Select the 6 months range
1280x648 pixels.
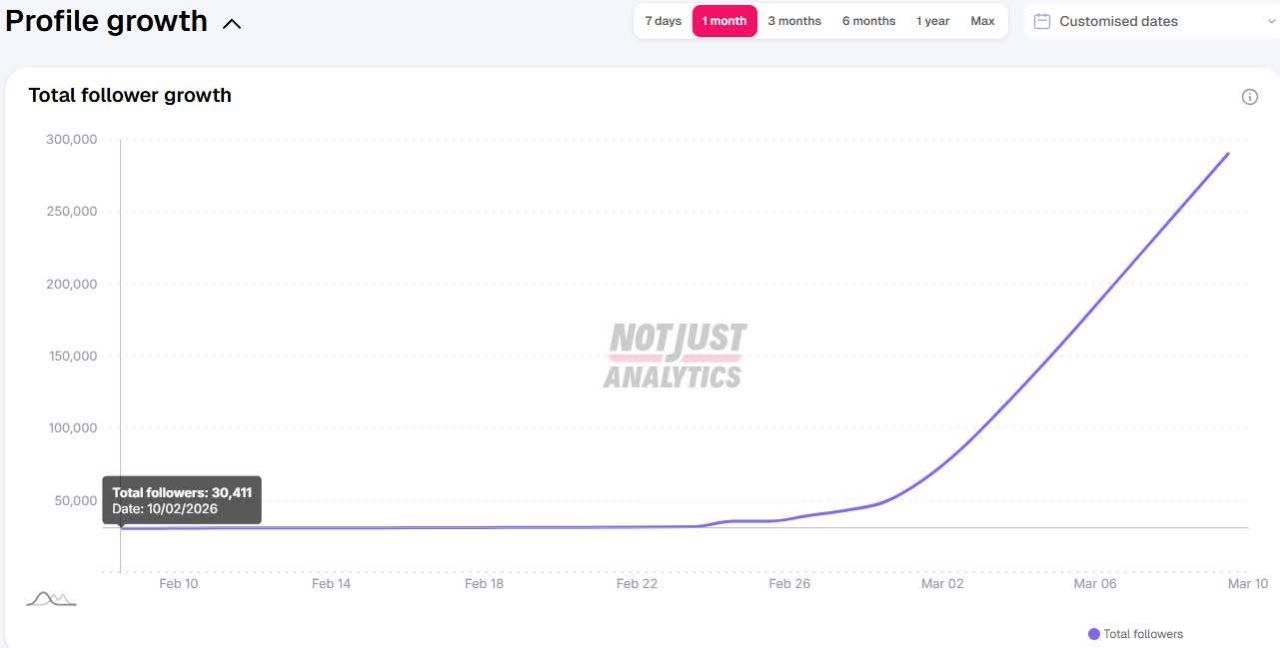[868, 21]
